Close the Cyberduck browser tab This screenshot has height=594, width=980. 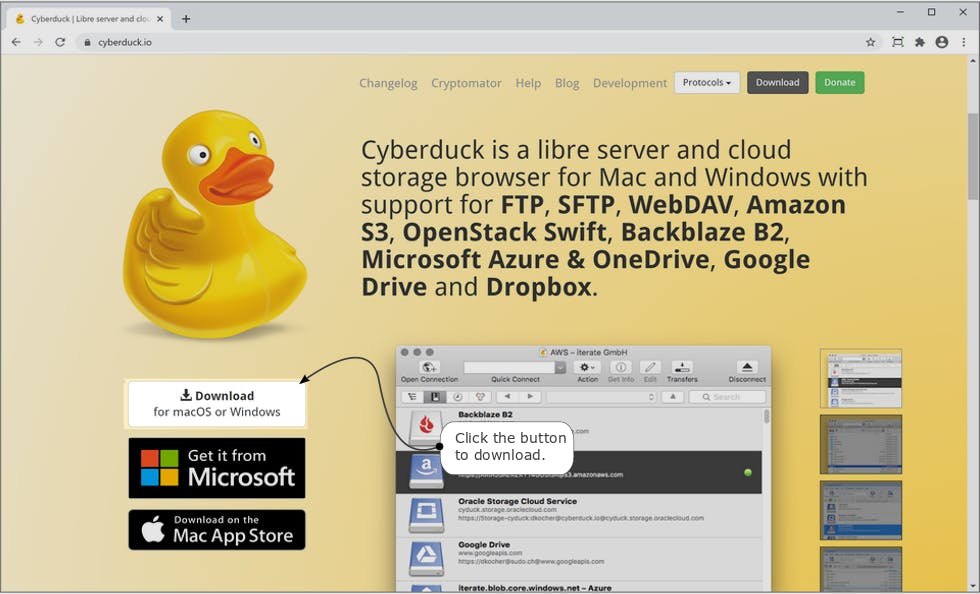point(160,19)
